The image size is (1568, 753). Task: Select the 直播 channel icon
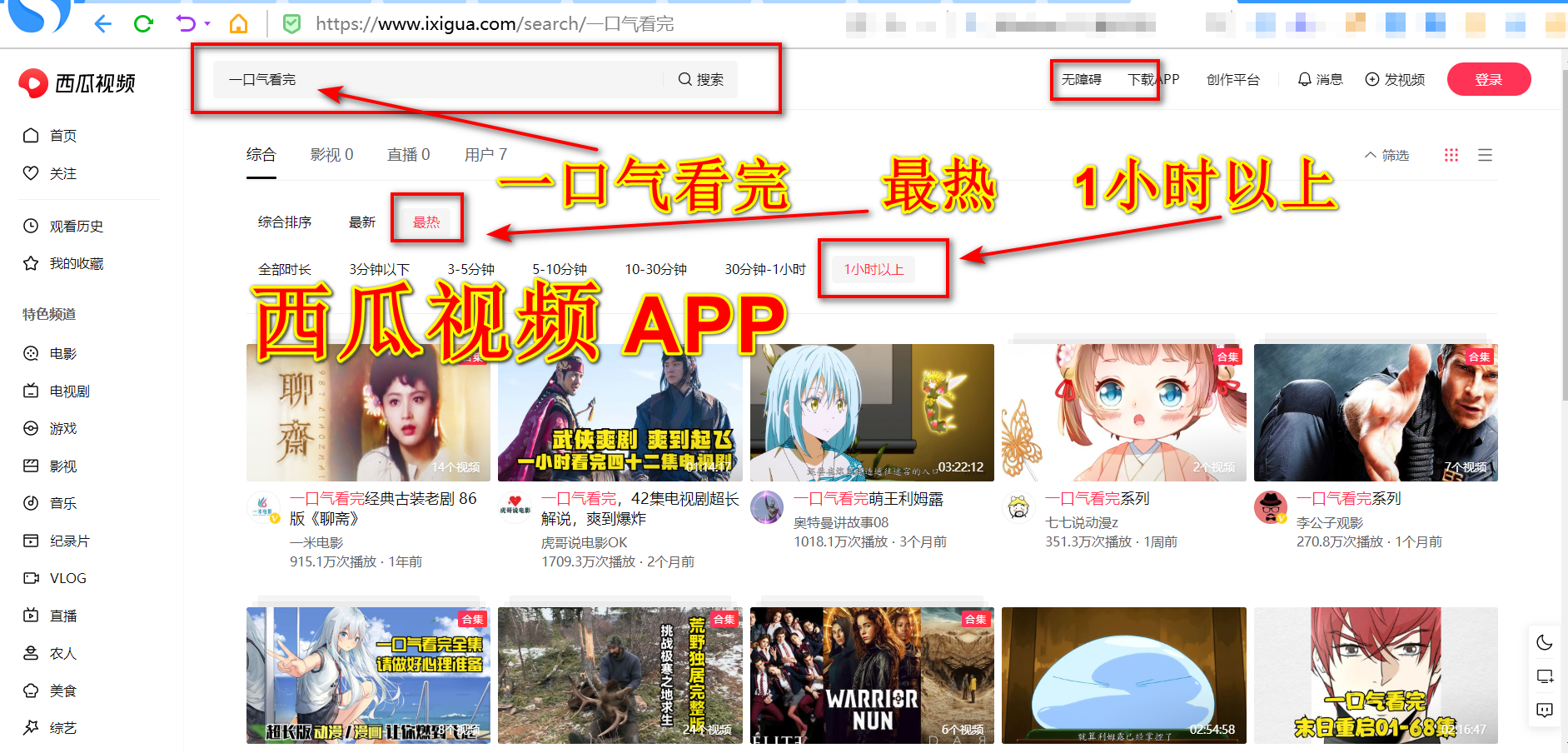(x=31, y=616)
